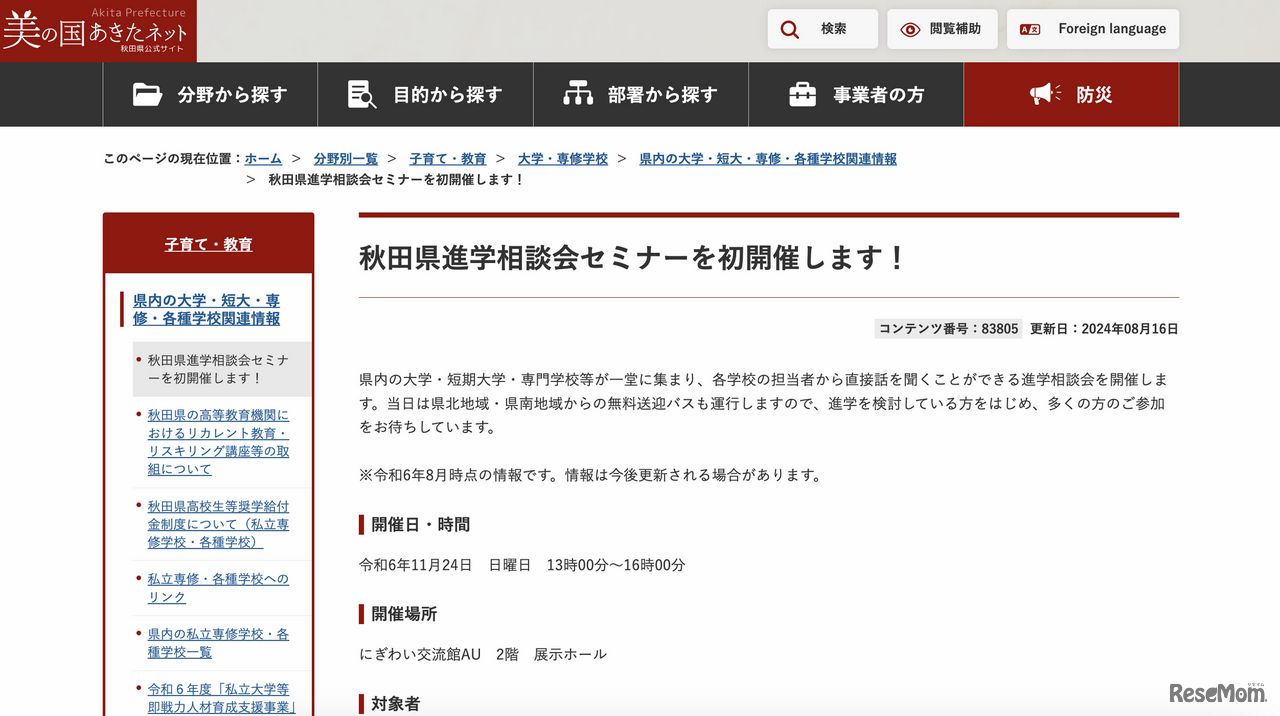The image size is (1280, 716).
Task: Select 事業者の方 in the navigation bar
Action: click(854, 94)
